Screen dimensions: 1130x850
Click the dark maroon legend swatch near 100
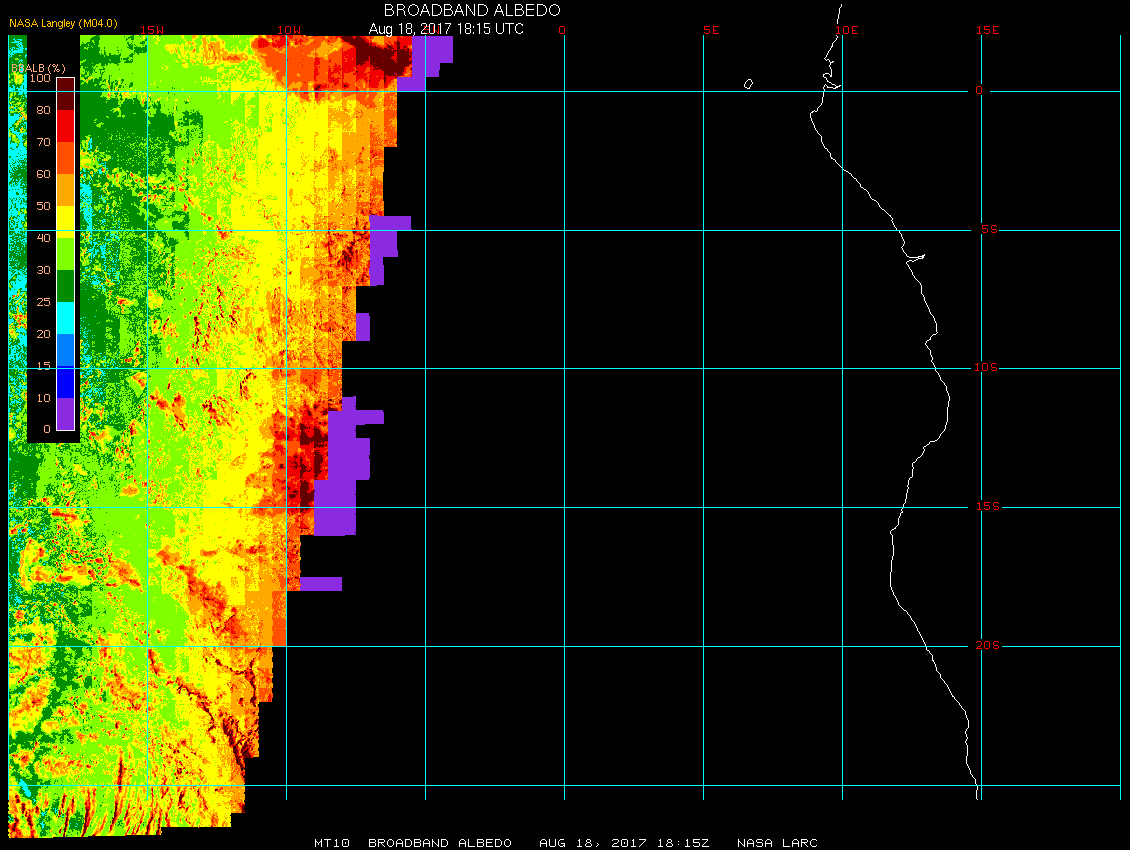pyautogui.click(x=66, y=94)
